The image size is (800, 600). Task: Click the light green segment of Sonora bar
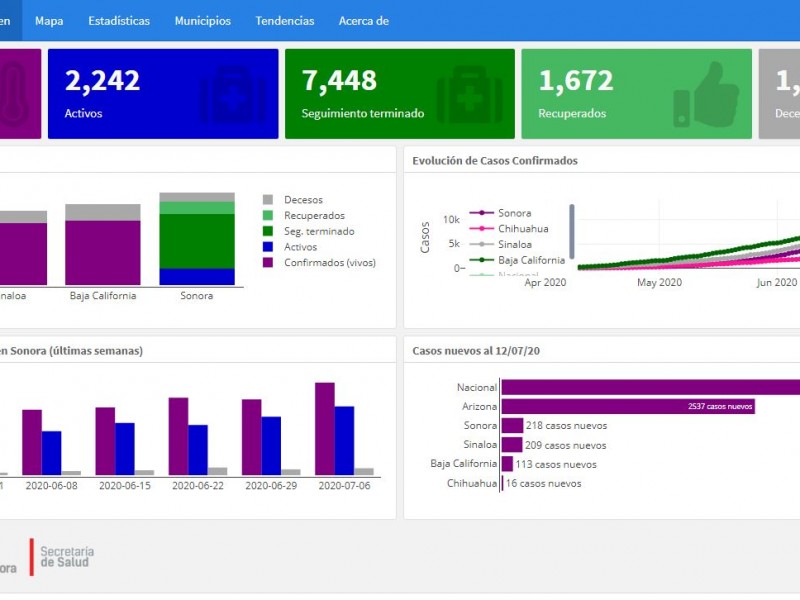(197, 208)
